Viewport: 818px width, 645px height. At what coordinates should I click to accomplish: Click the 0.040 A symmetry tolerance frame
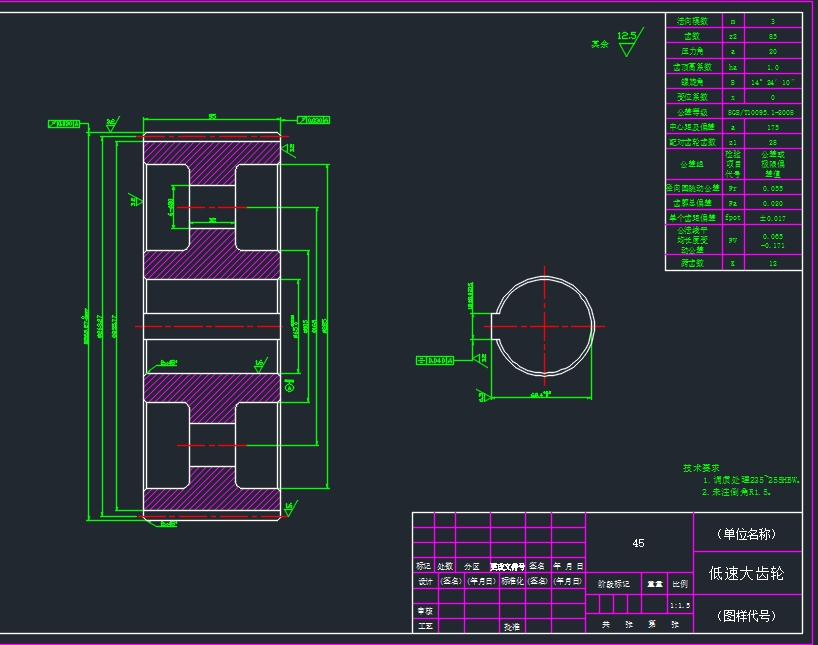(435, 360)
